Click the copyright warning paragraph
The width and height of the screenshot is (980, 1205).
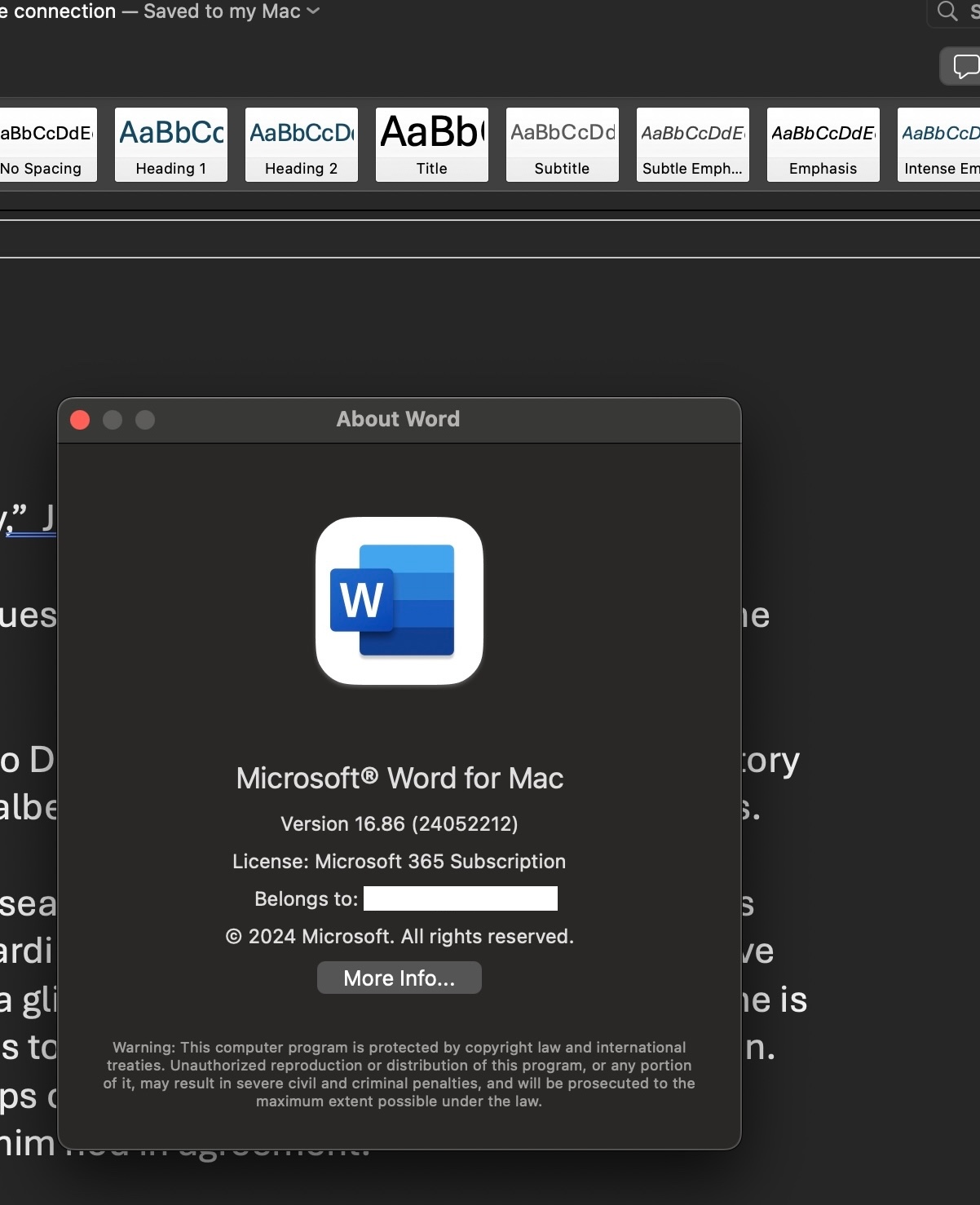400,1074
